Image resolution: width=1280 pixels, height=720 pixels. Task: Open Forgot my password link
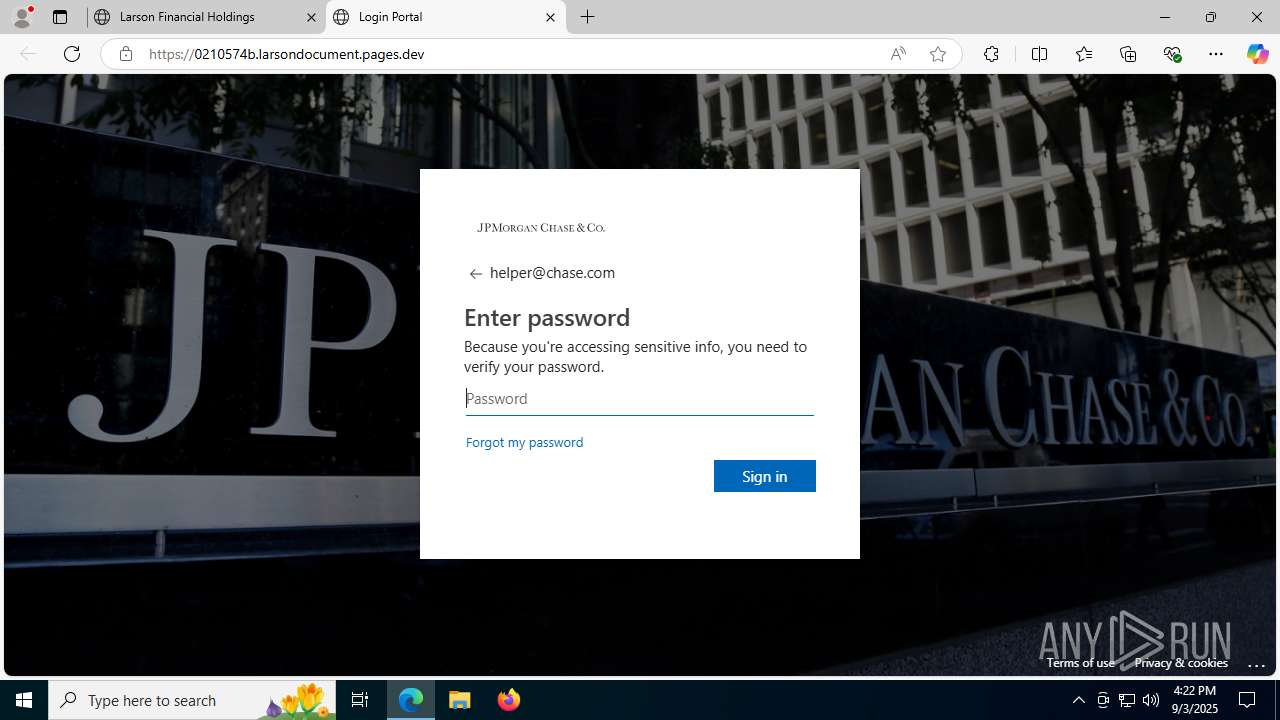click(524, 442)
